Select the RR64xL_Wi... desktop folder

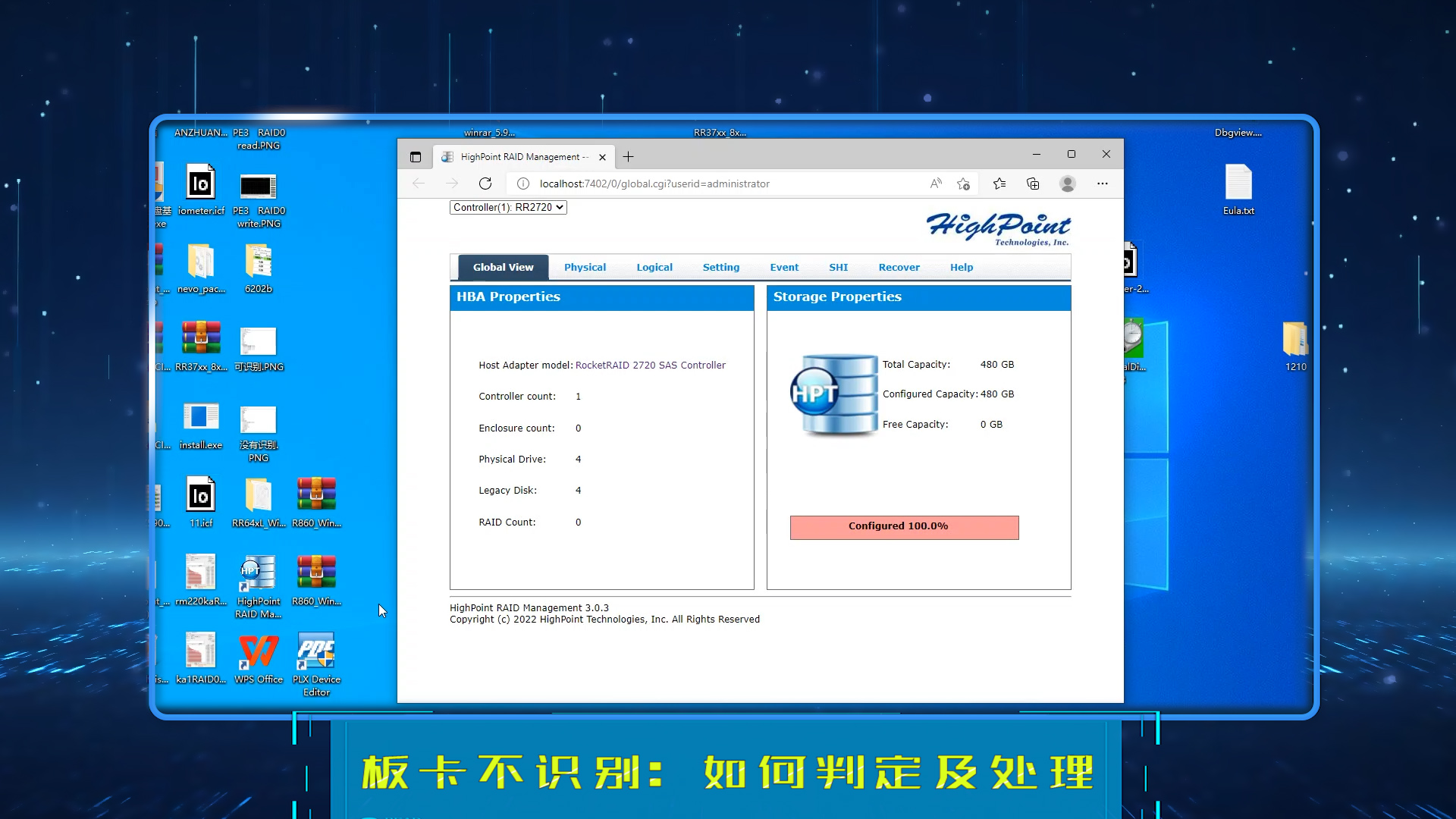(x=259, y=502)
